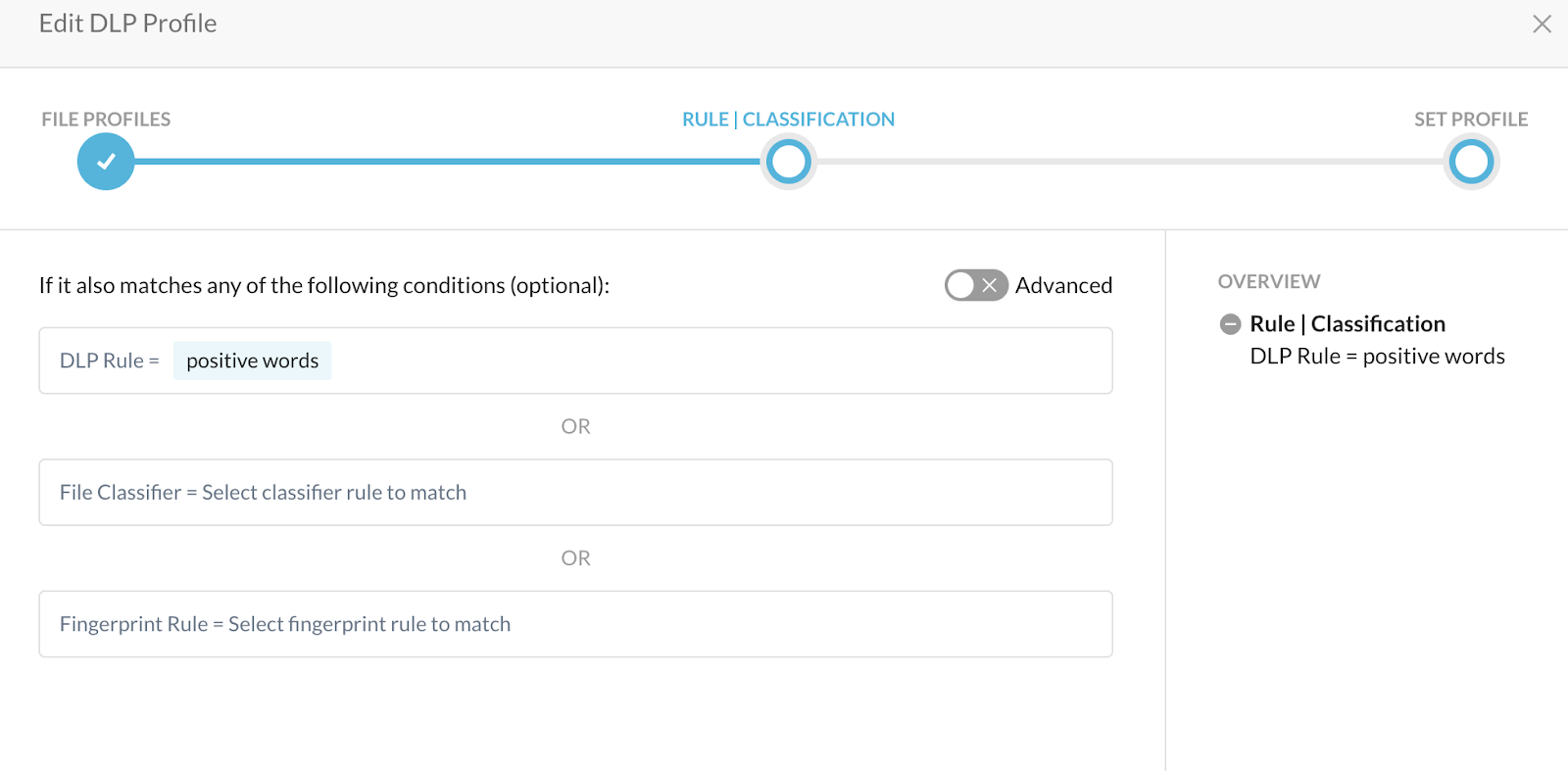
Task: Close the Edit DLP Profile dialog
Action: coord(1542,24)
